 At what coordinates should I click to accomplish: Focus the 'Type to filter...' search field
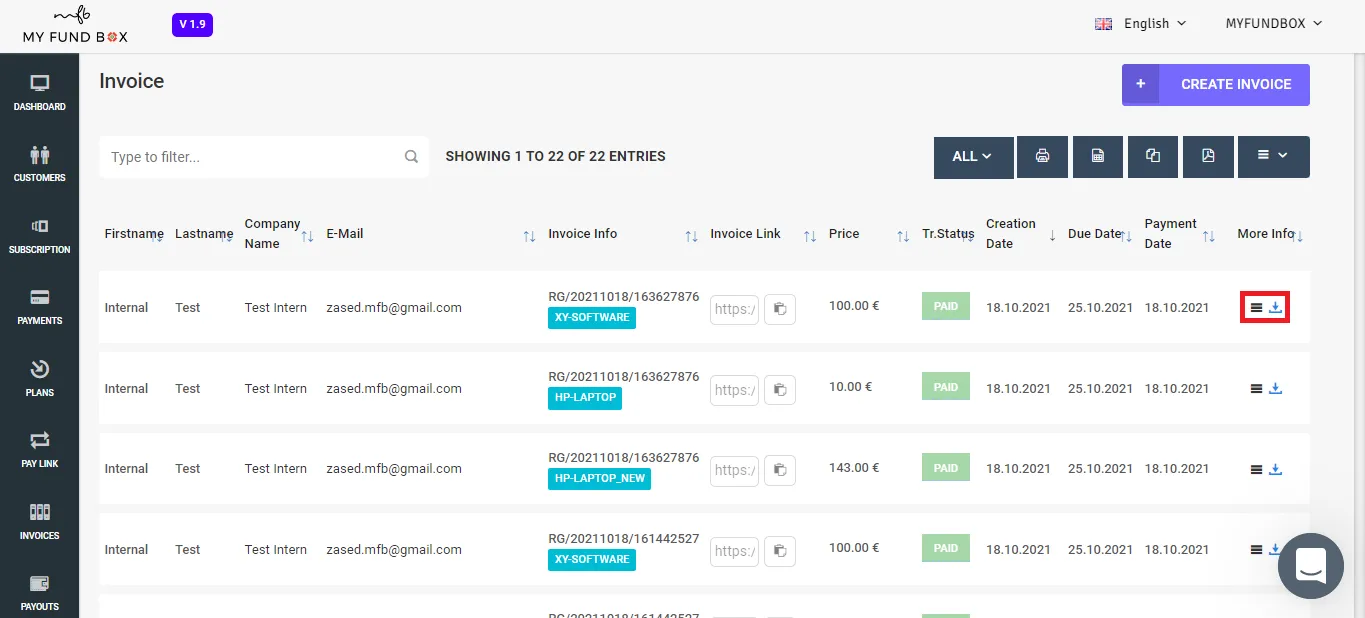pos(264,157)
